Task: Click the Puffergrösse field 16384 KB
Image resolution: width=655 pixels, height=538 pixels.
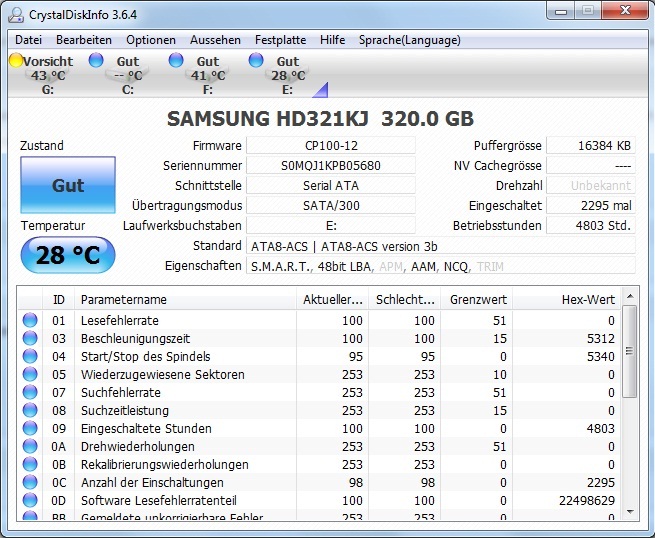Action: (591, 145)
